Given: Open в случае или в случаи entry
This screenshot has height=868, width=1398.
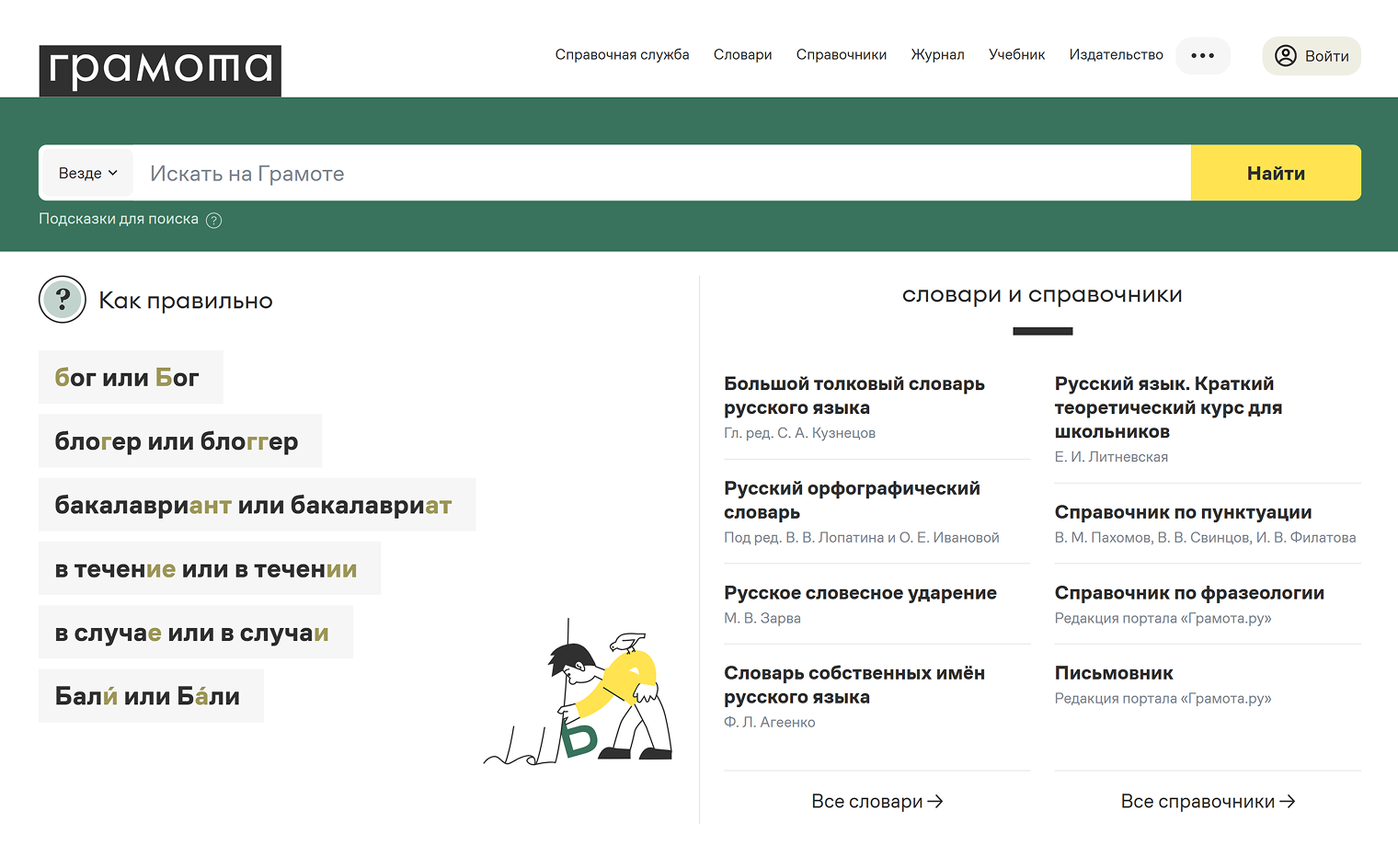Looking at the screenshot, I should pyautogui.click(x=196, y=632).
